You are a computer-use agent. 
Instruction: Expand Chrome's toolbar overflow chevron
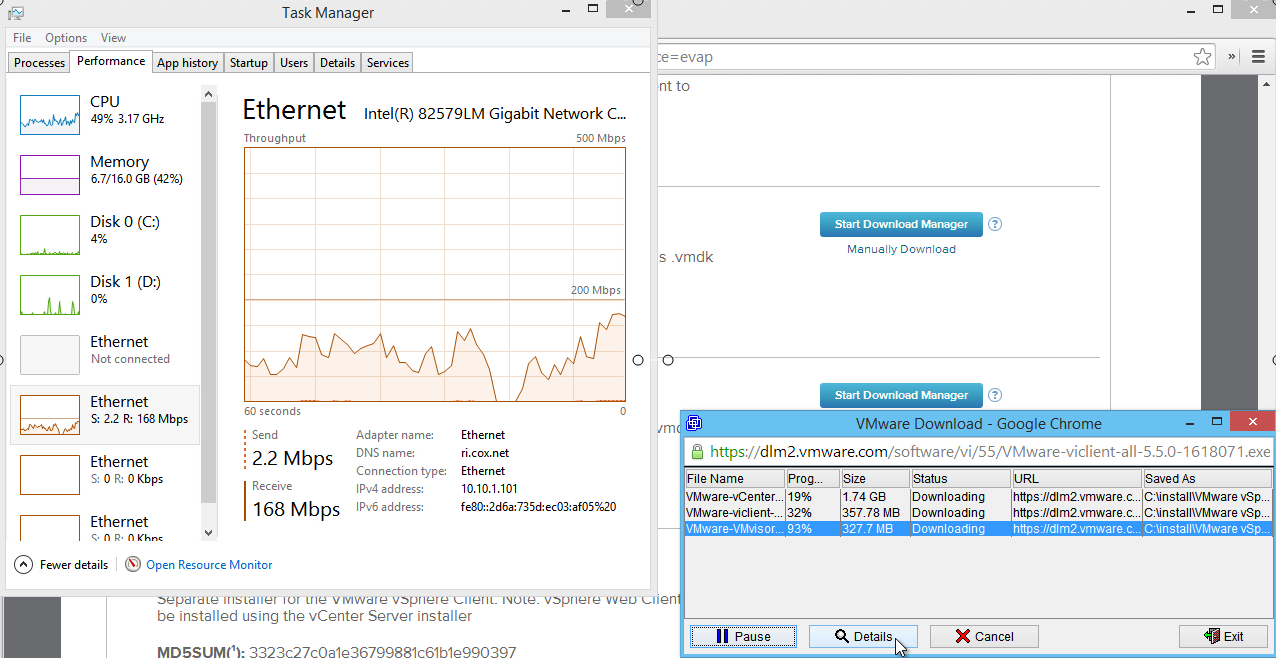pos(1231,57)
